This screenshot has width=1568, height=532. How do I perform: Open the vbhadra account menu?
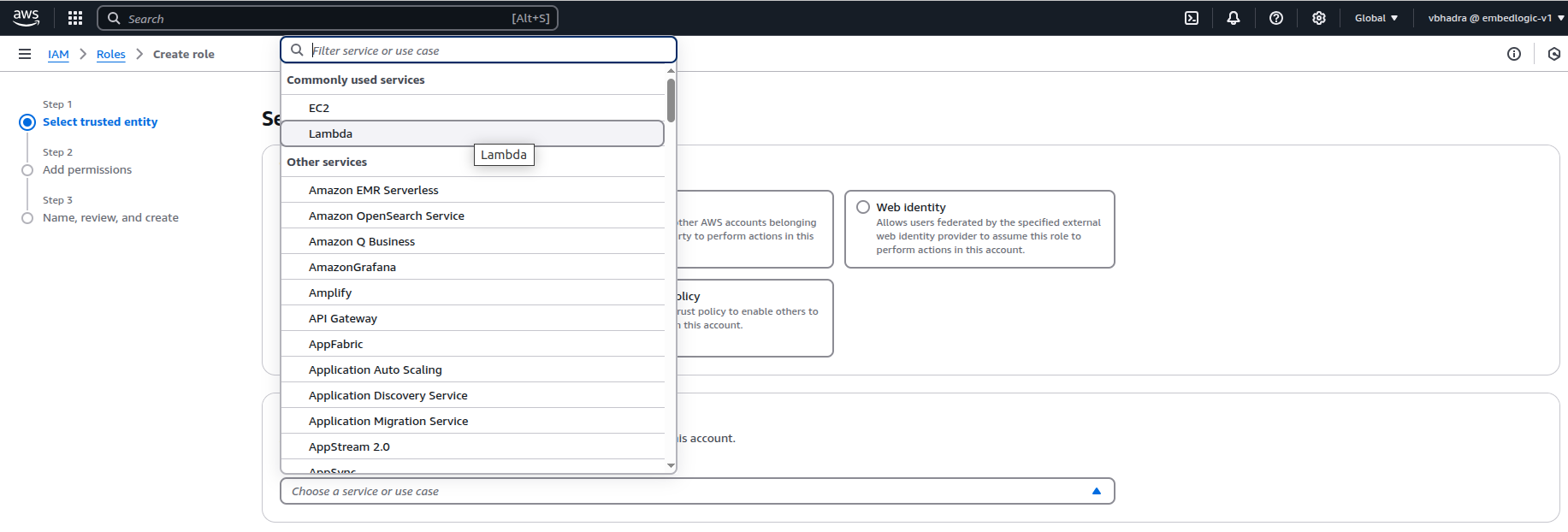(1494, 18)
